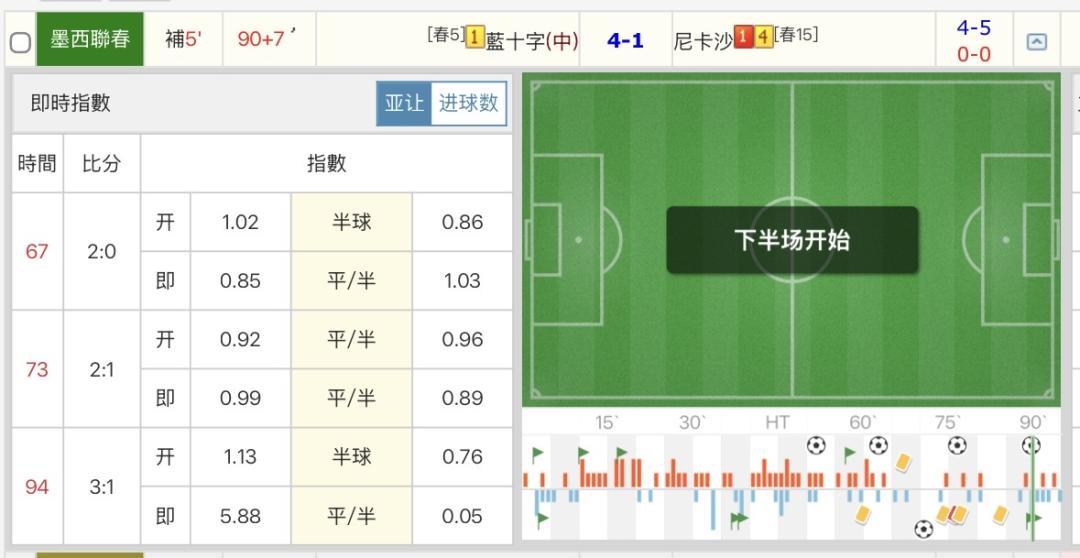The height and width of the screenshot is (558, 1080).
Task: Click the yellow card icon above the timeline
Action: [x=905, y=462]
